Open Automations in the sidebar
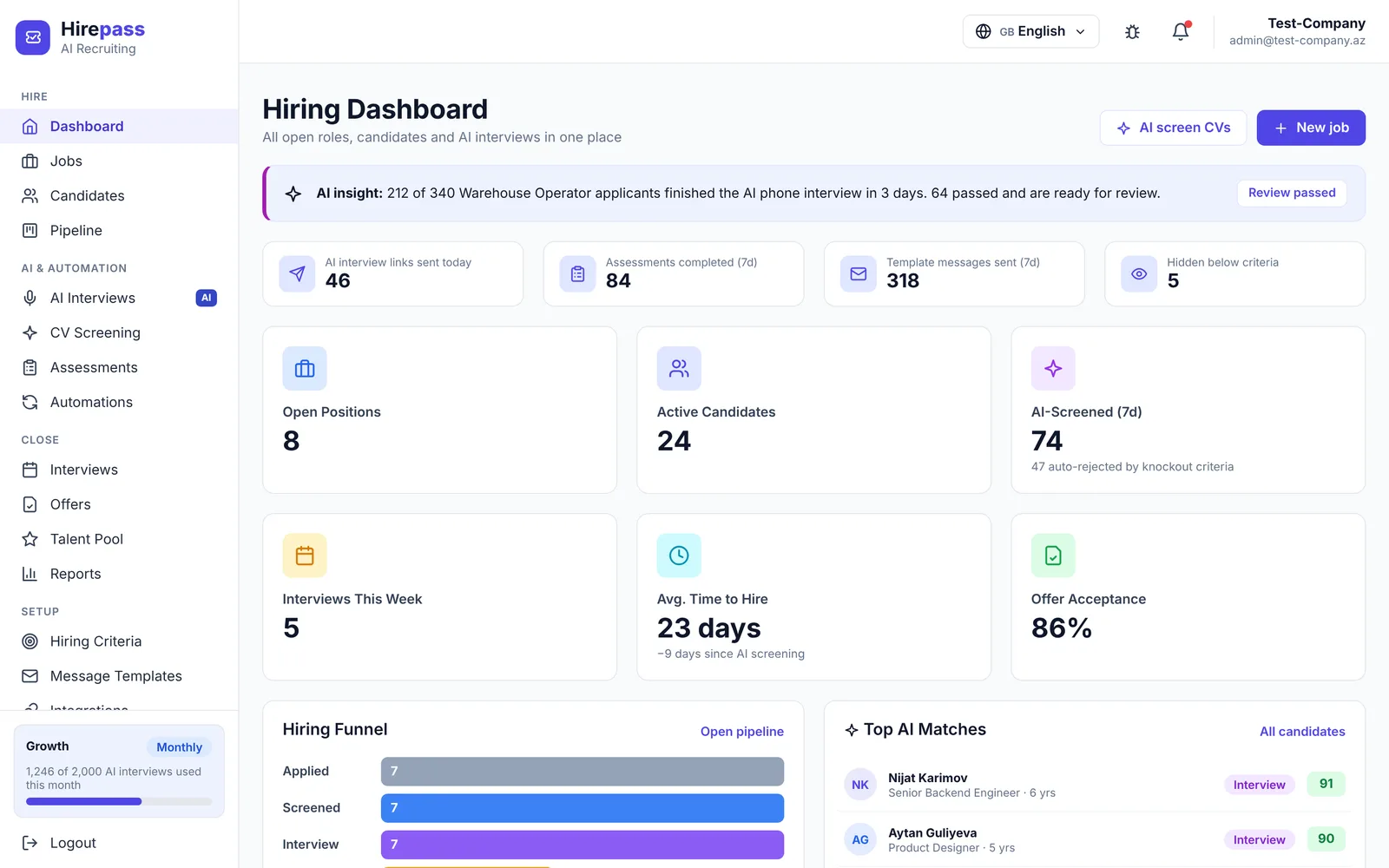Image resolution: width=1389 pixels, height=868 pixels. (119, 403)
